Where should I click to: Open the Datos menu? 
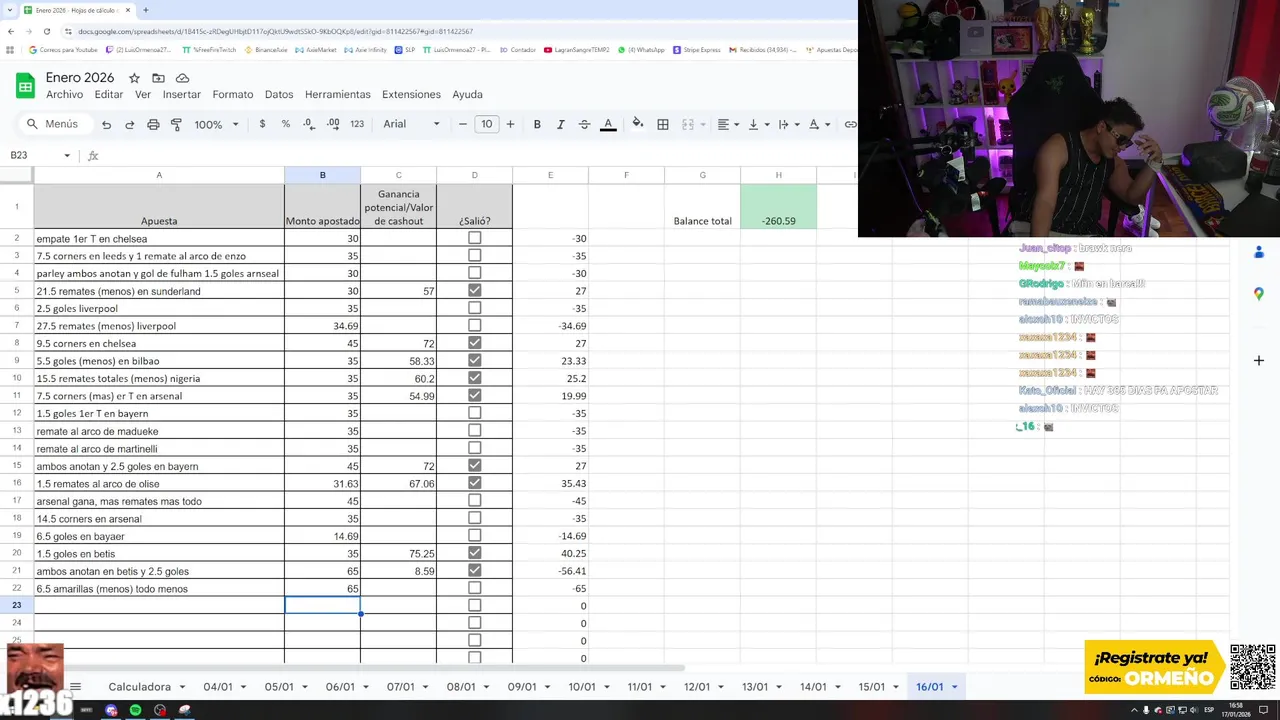(279, 94)
